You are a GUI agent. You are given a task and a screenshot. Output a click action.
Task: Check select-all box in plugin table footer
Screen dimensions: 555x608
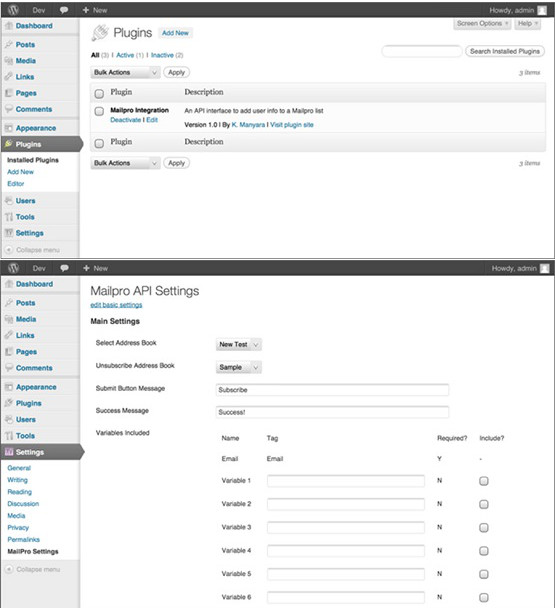[99, 143]
